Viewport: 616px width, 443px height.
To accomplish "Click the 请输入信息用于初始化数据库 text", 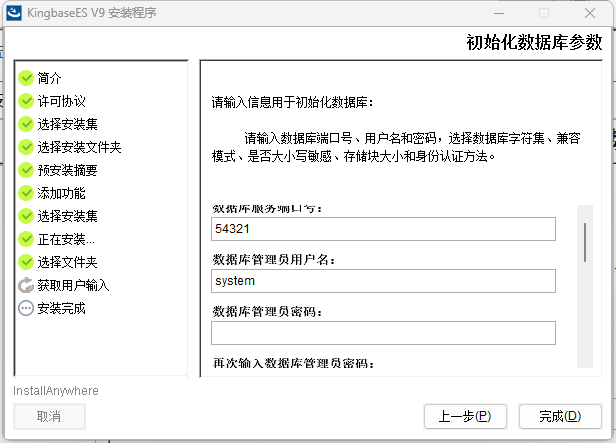I will 293,103.
